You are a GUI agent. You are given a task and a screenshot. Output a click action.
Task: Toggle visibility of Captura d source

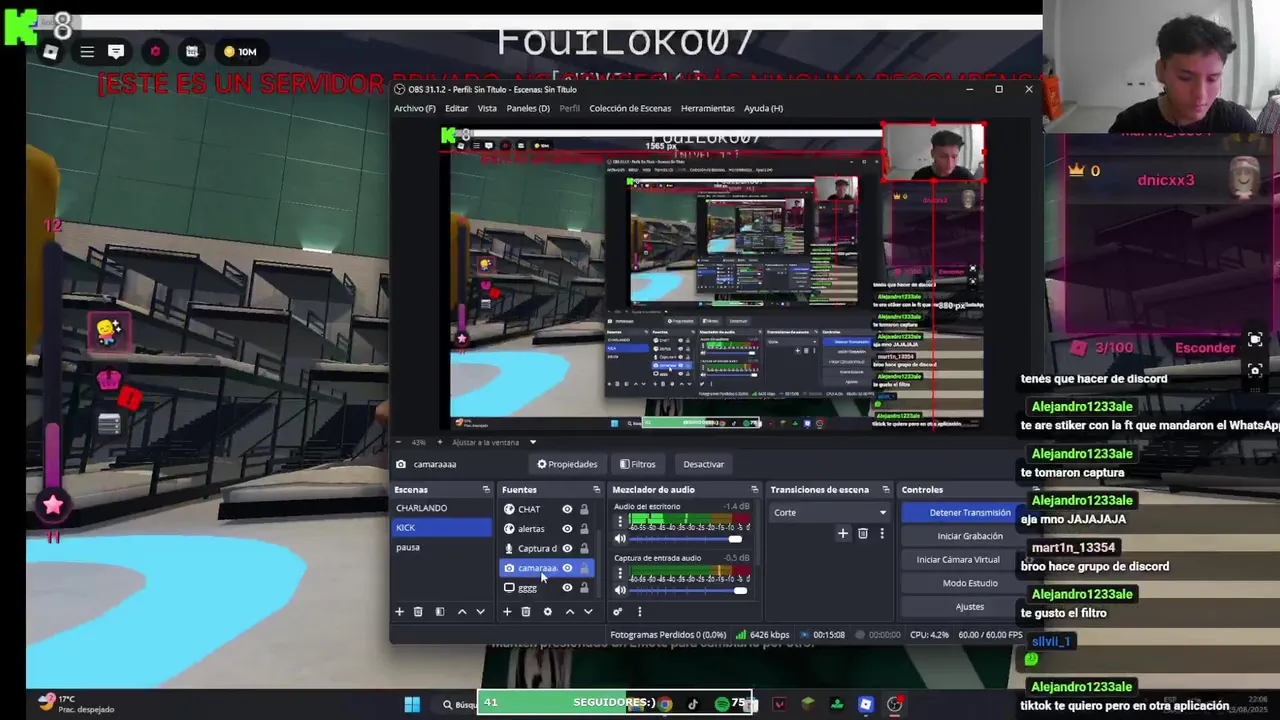tap(567, 548)
